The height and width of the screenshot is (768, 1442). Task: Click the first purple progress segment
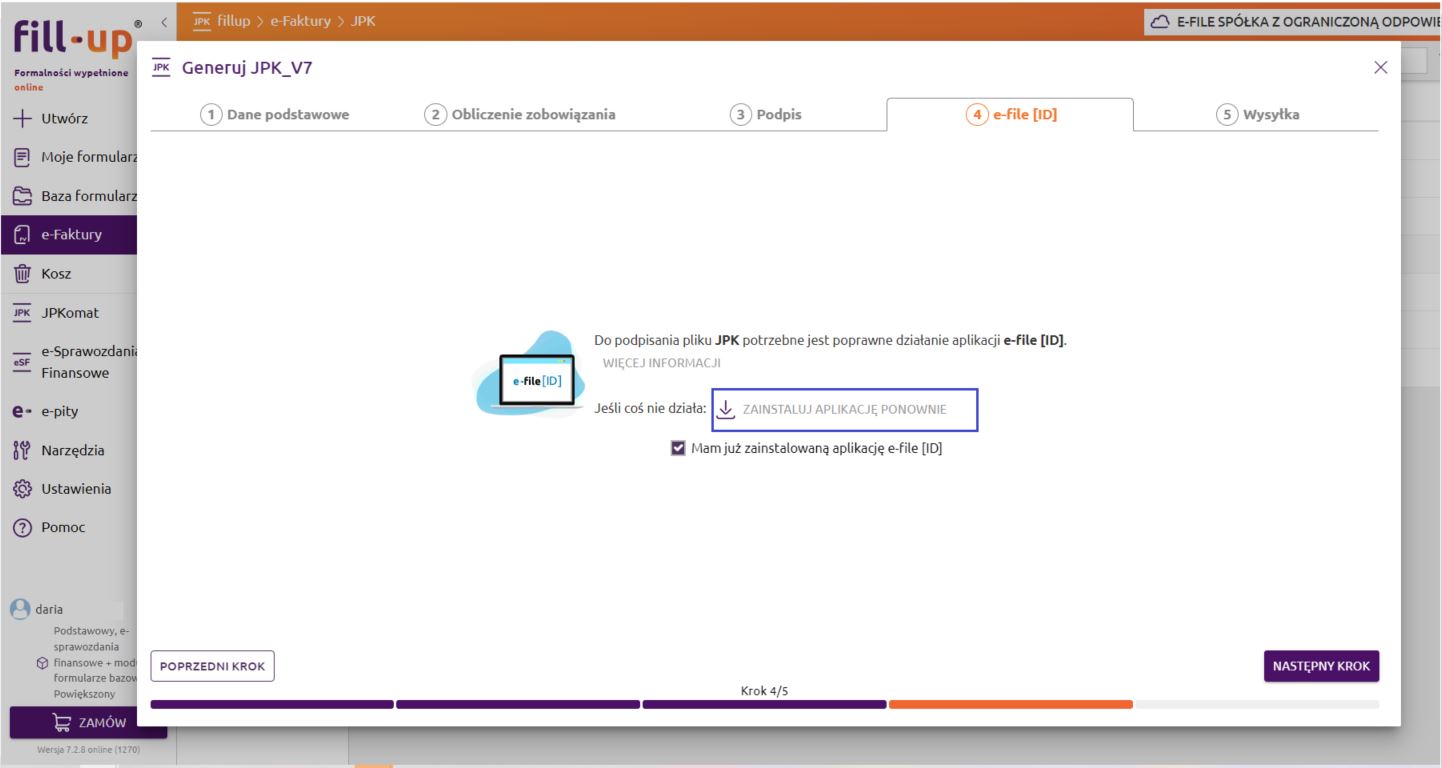272,704
